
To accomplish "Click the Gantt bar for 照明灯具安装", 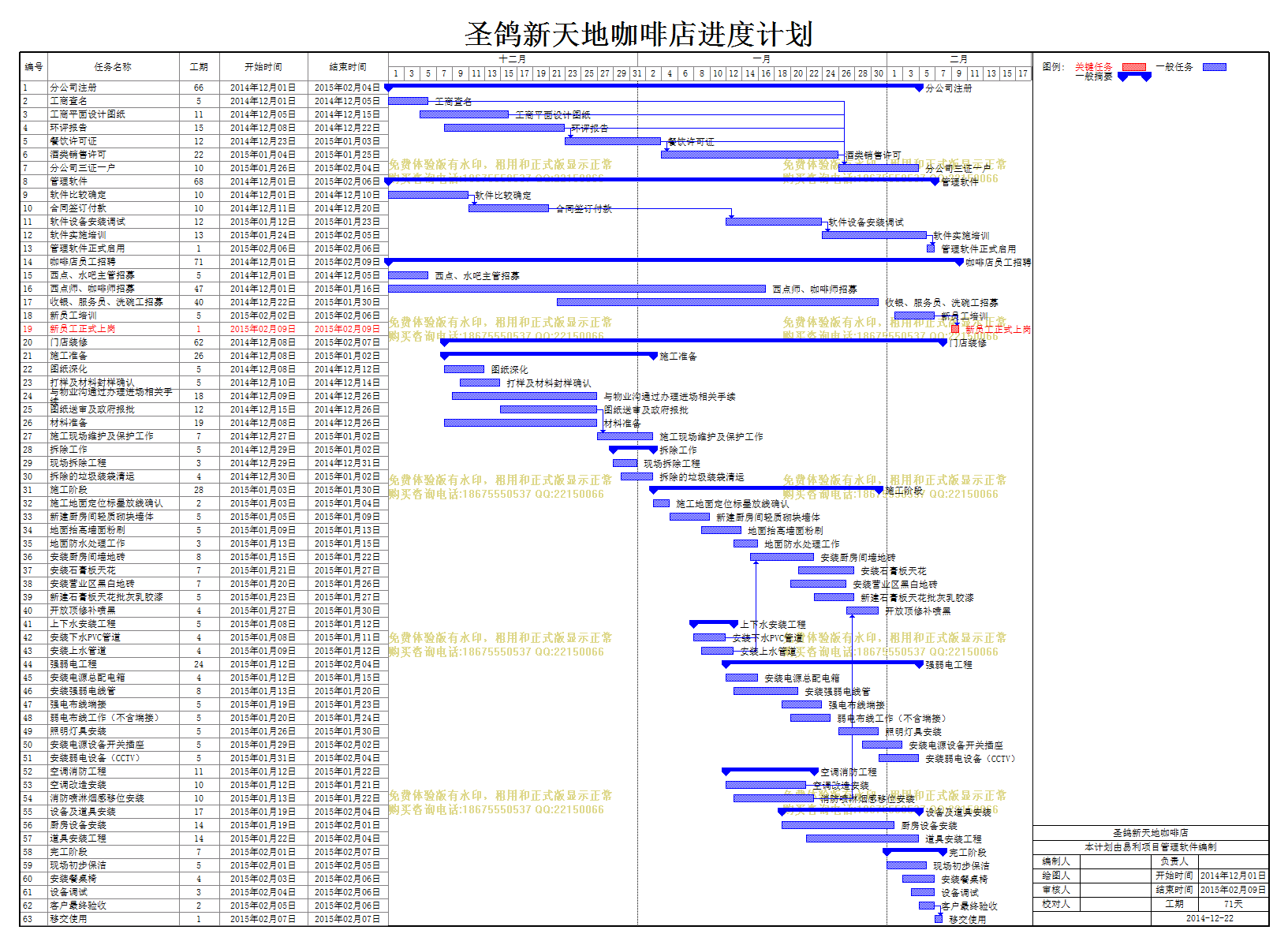I will click(x=858, y=731).
